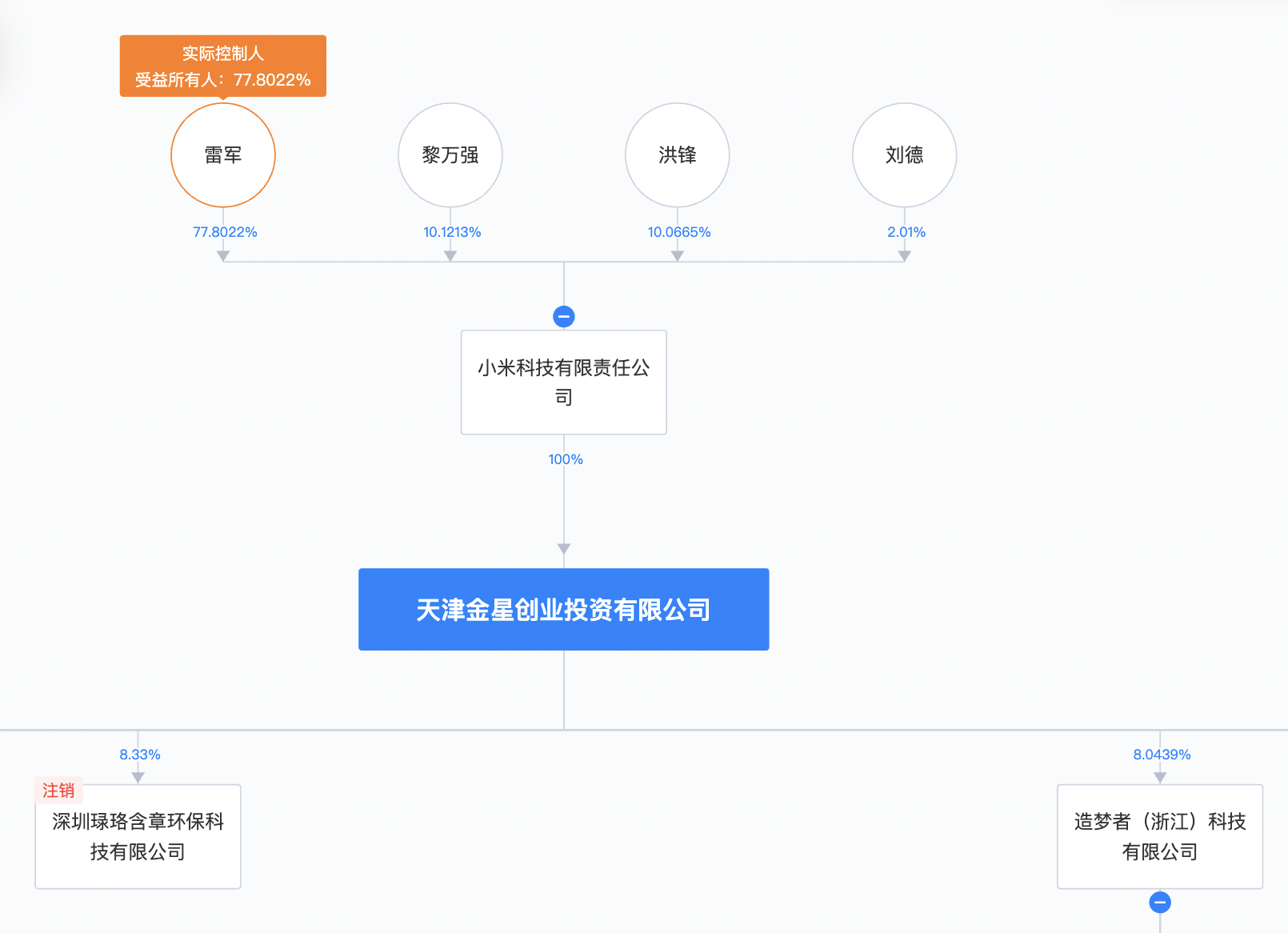Click the 8.0439% investment percentage

[1162, 755]
